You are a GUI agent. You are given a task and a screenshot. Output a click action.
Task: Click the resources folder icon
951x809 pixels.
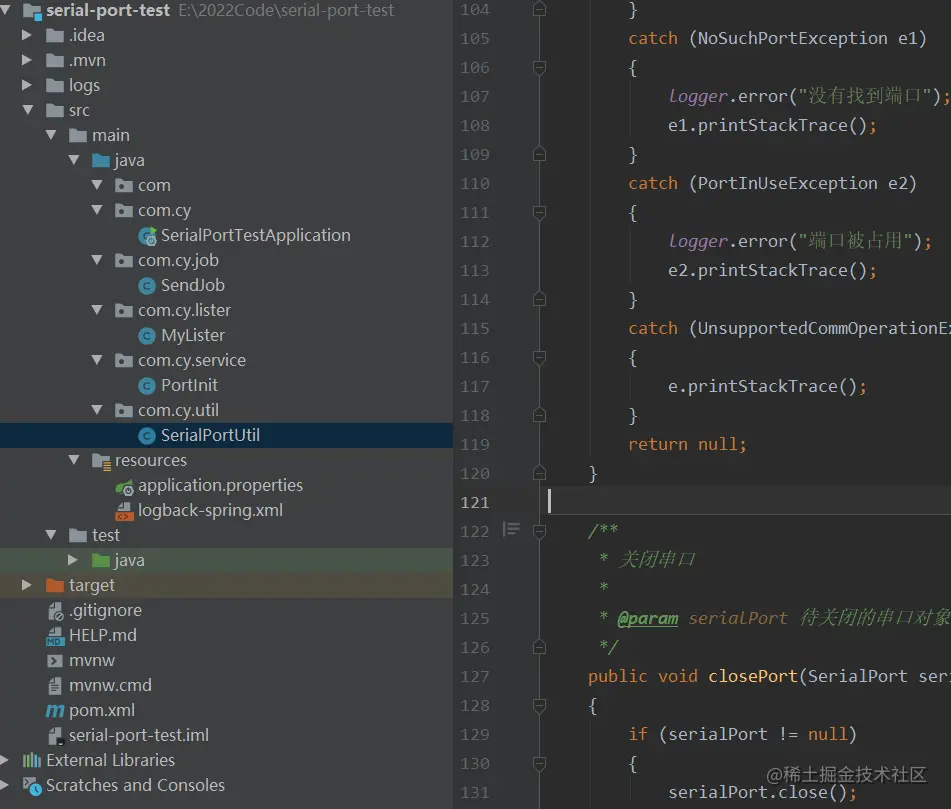pos(101,462)
